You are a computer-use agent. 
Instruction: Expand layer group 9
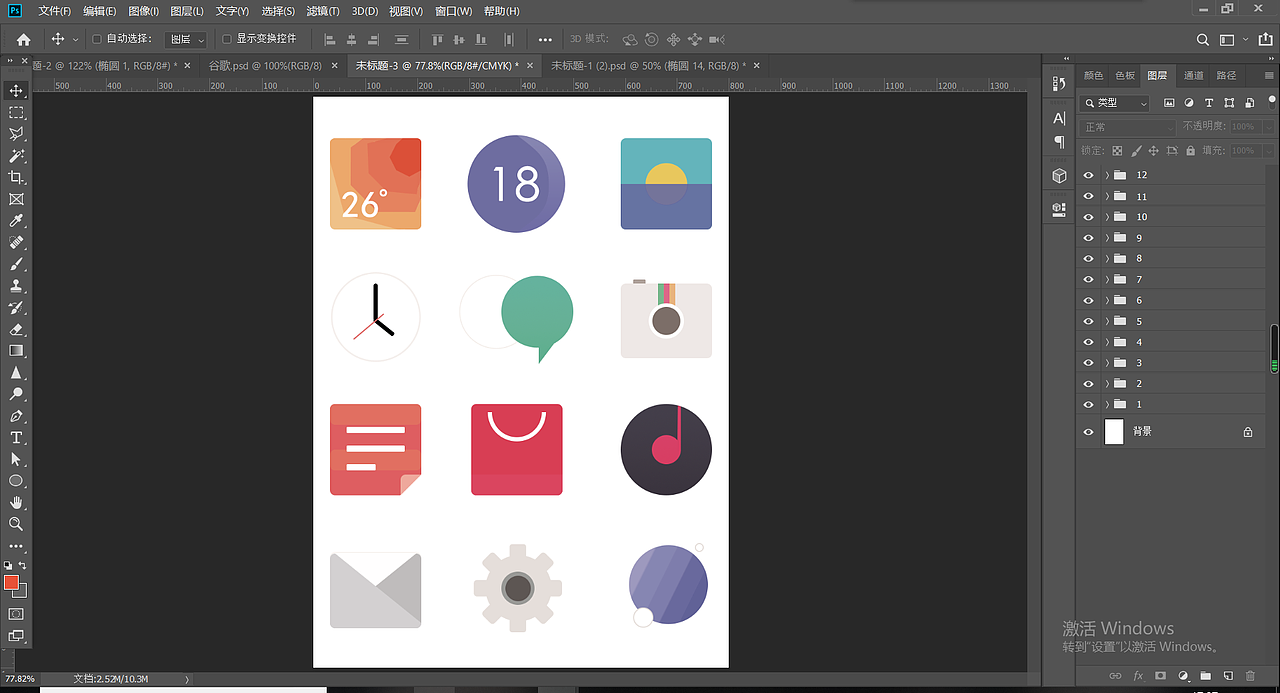pos(1107,238)
